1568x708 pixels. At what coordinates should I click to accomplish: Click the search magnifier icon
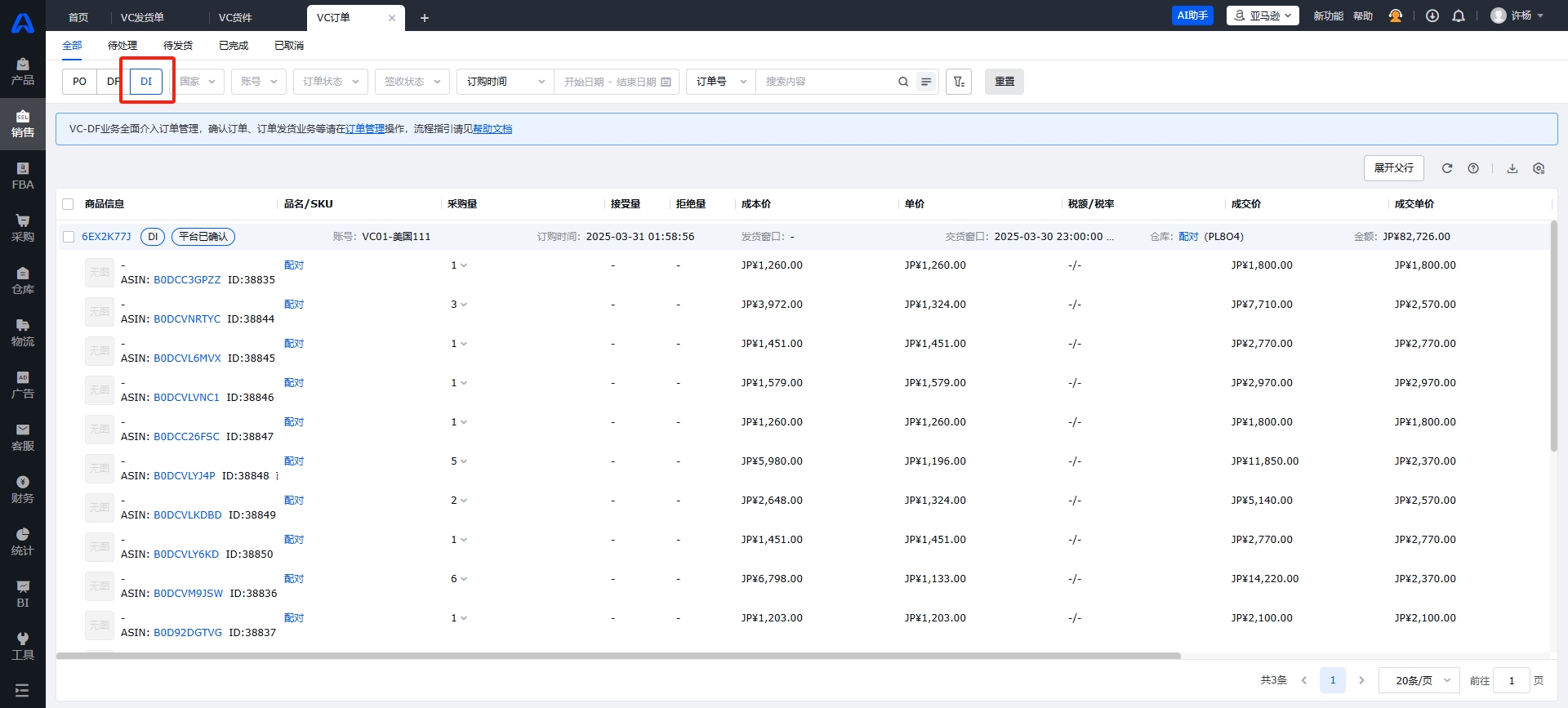903,82
